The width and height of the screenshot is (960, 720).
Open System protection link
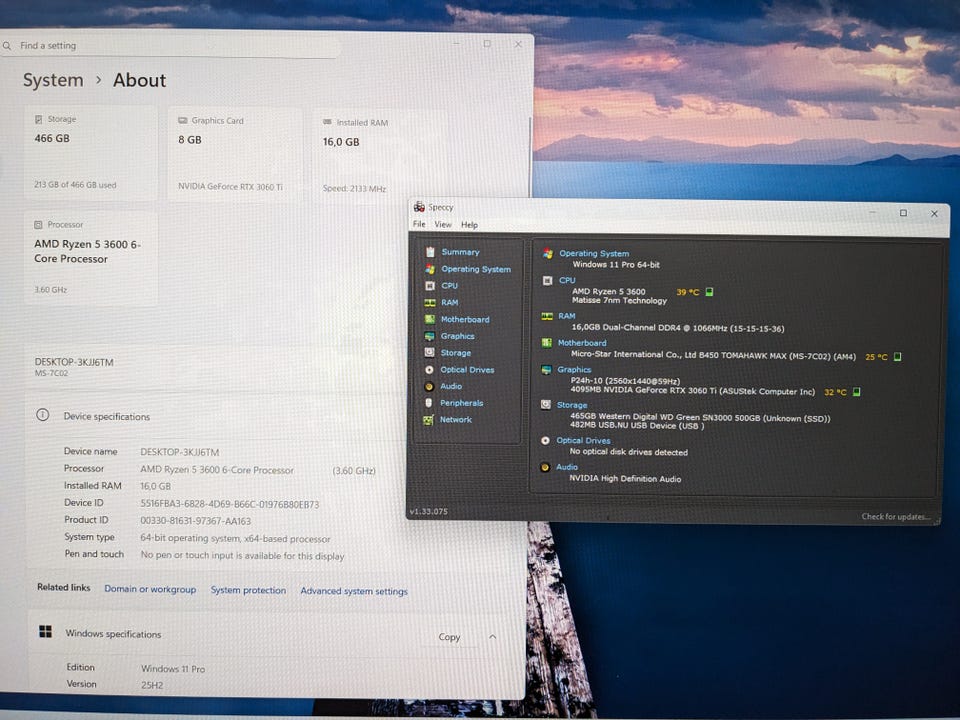tap(248, 590)
